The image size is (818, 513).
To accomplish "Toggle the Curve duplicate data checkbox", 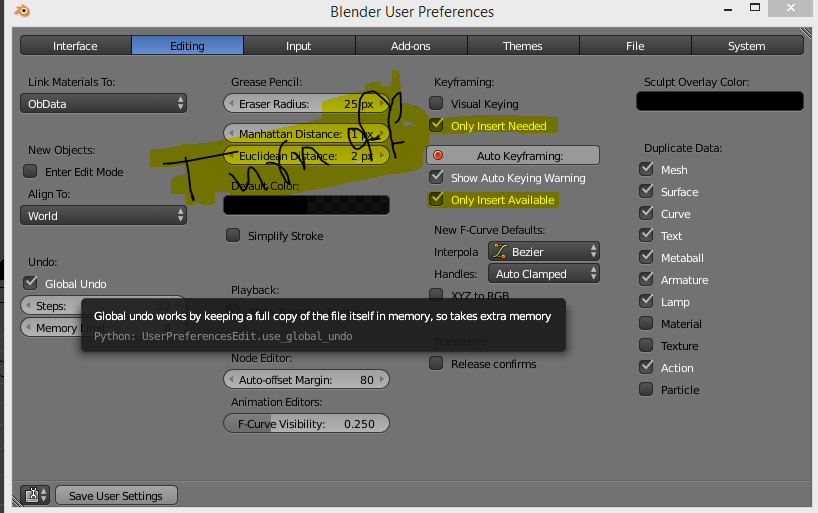I will click(x=646, y=213).
